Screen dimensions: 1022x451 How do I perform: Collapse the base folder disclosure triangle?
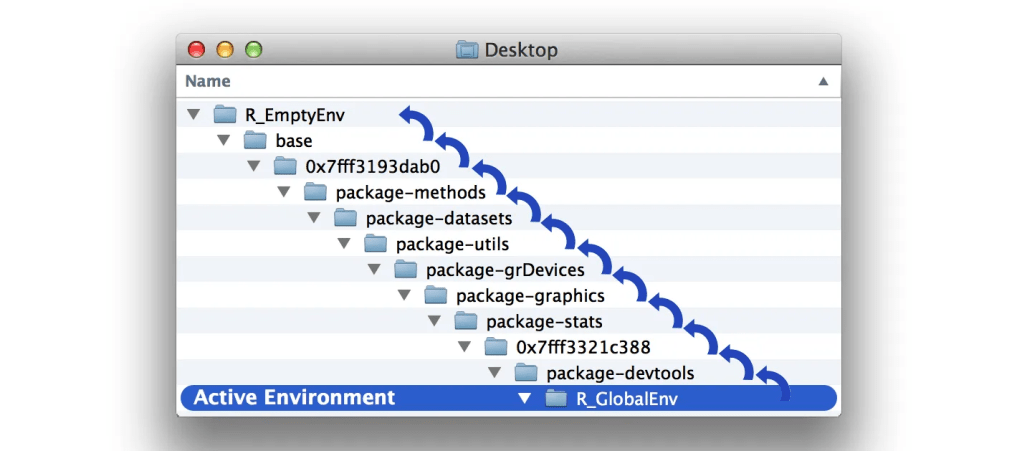click(x=223, y=140)
